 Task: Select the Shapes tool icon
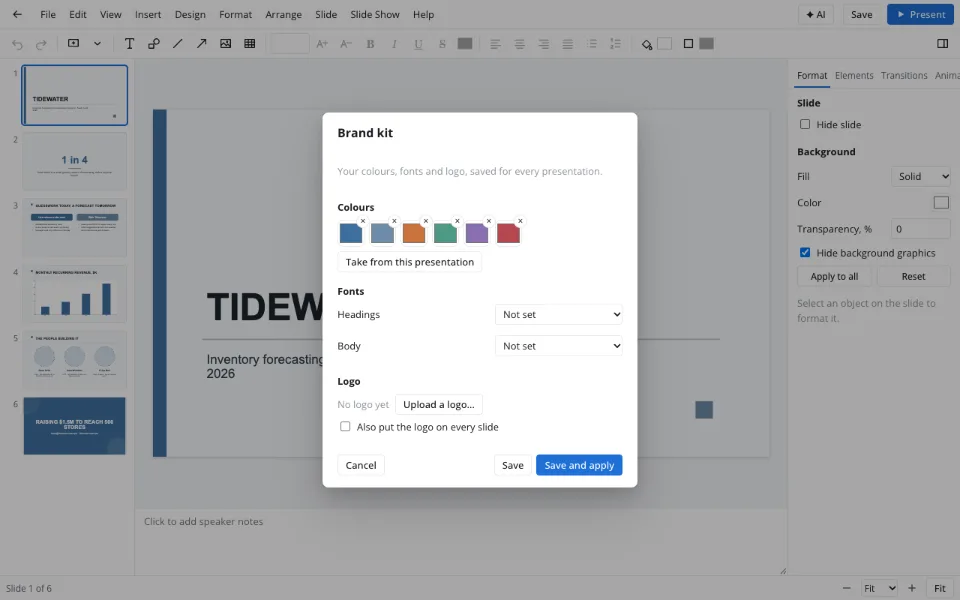pyautogui.click(x=154, y=43)
